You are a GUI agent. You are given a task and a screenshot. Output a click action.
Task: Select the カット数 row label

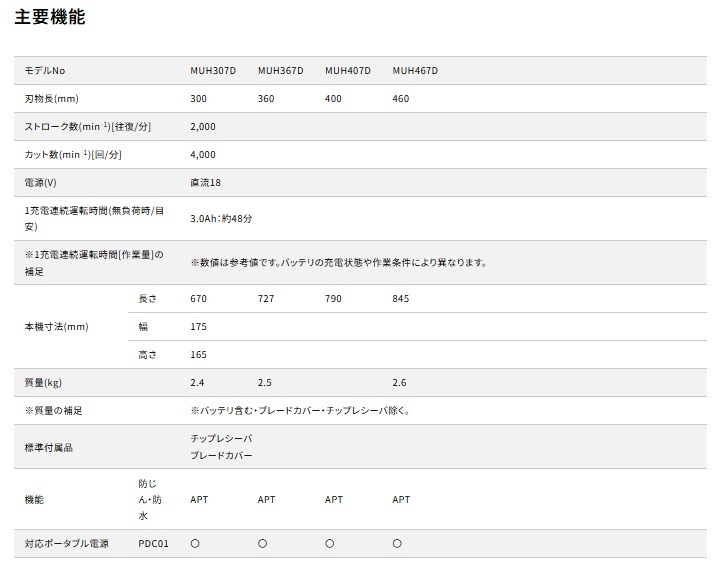tap(73, 155)
